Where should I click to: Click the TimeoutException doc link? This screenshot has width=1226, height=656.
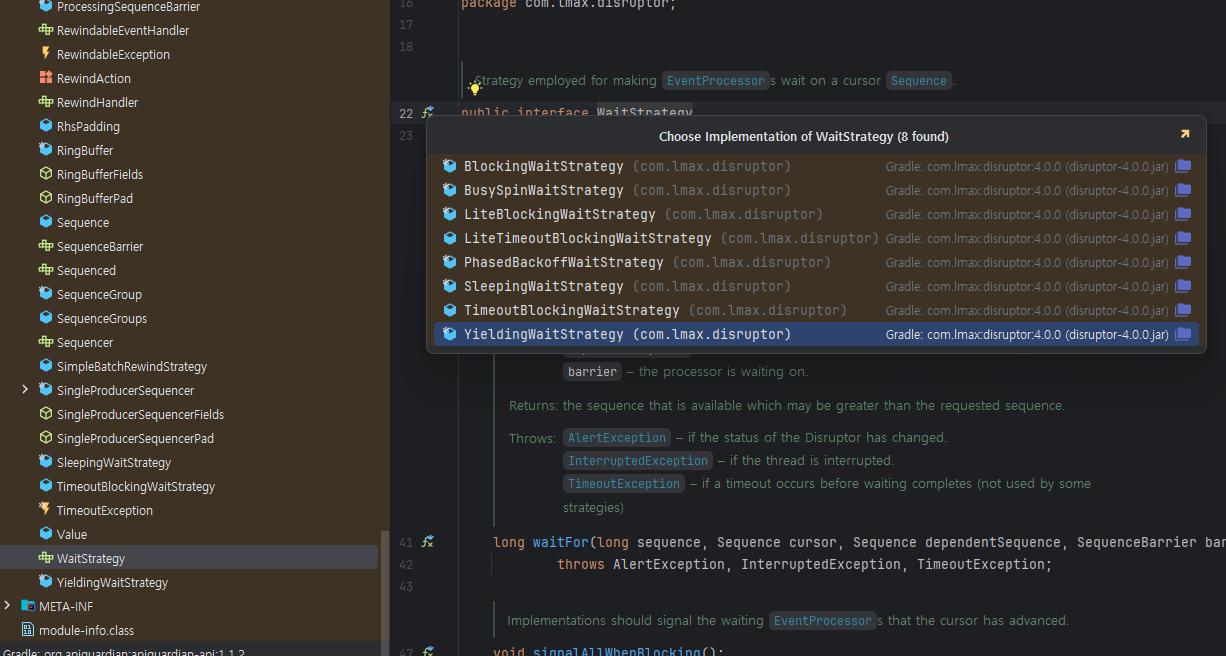coord(624,484)
